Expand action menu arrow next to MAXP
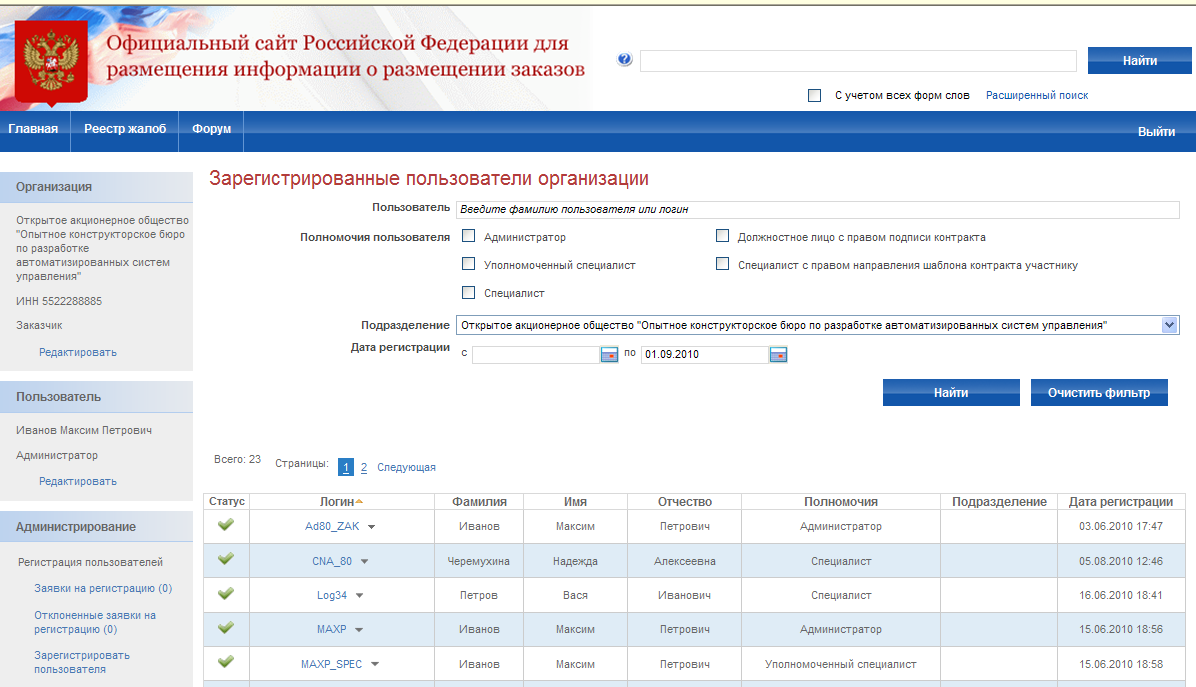Image resolution: width=1196 pixels, height=687 pixels. pos(358,630)
